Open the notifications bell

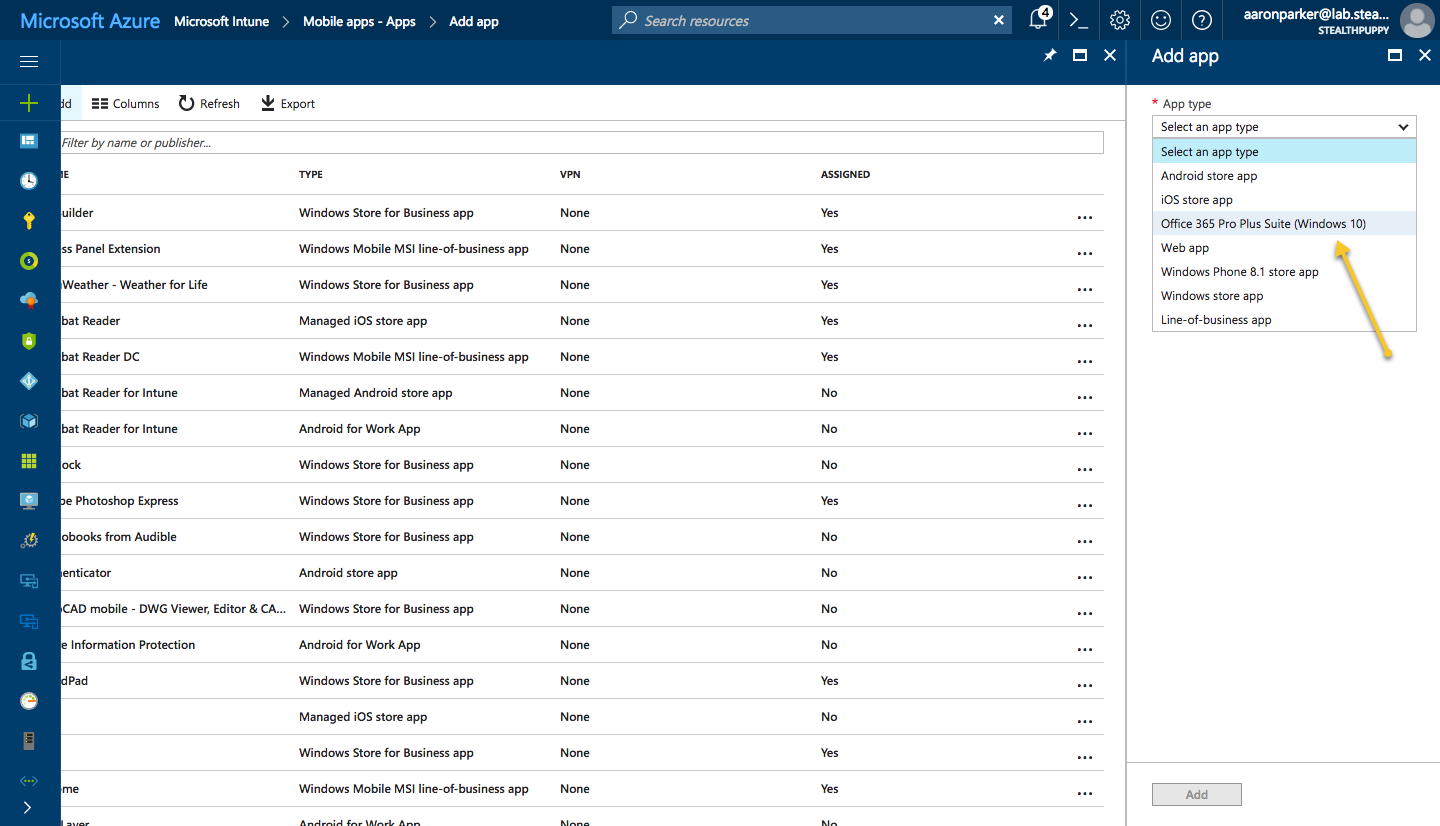click(x=1038, y=20)
